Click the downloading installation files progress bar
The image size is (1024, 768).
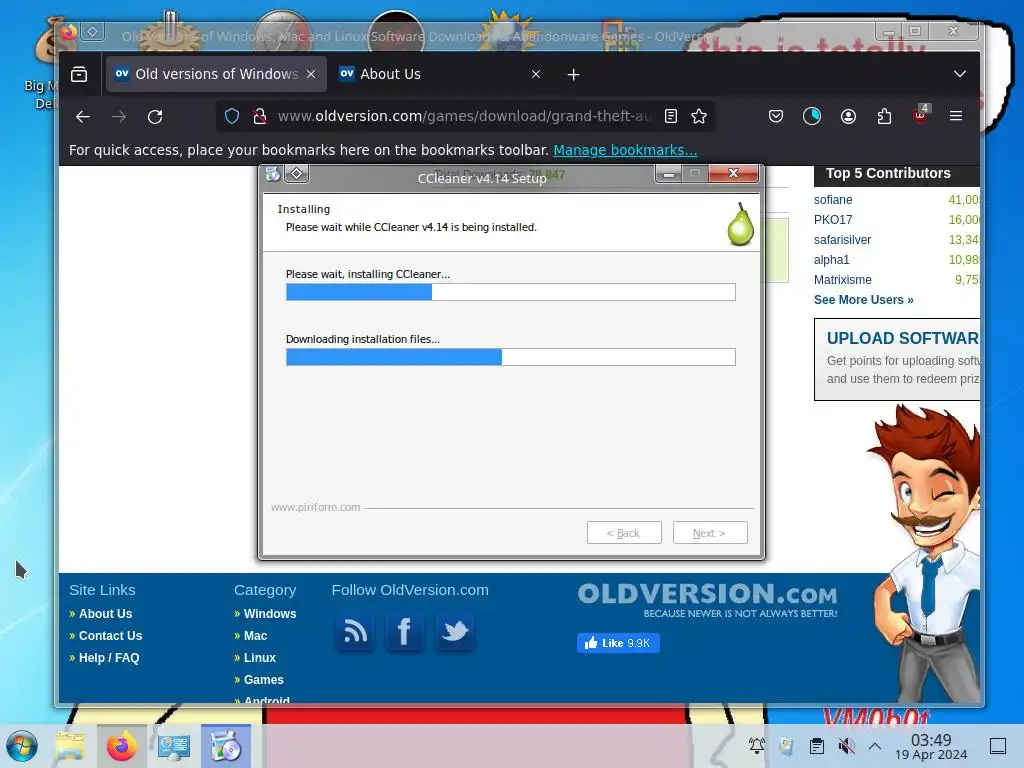point(511,357)
